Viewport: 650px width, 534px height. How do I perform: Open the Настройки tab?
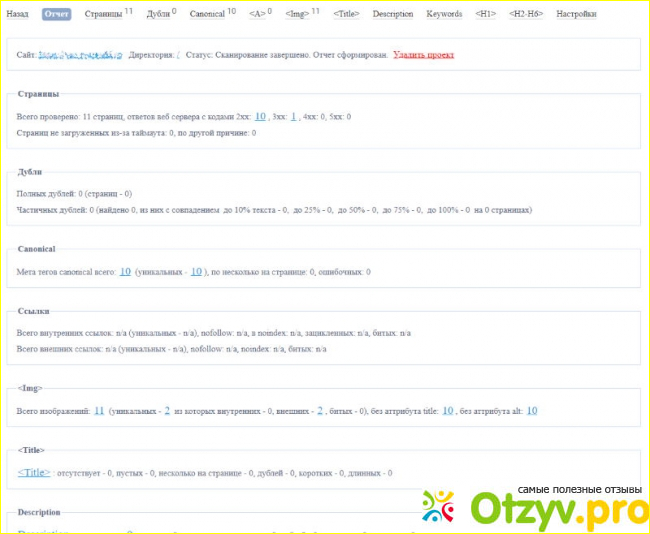coord(576,14)
